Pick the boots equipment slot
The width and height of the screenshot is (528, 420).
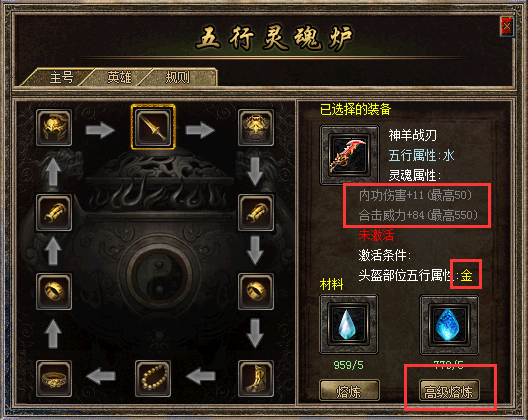tap(256, 378)
